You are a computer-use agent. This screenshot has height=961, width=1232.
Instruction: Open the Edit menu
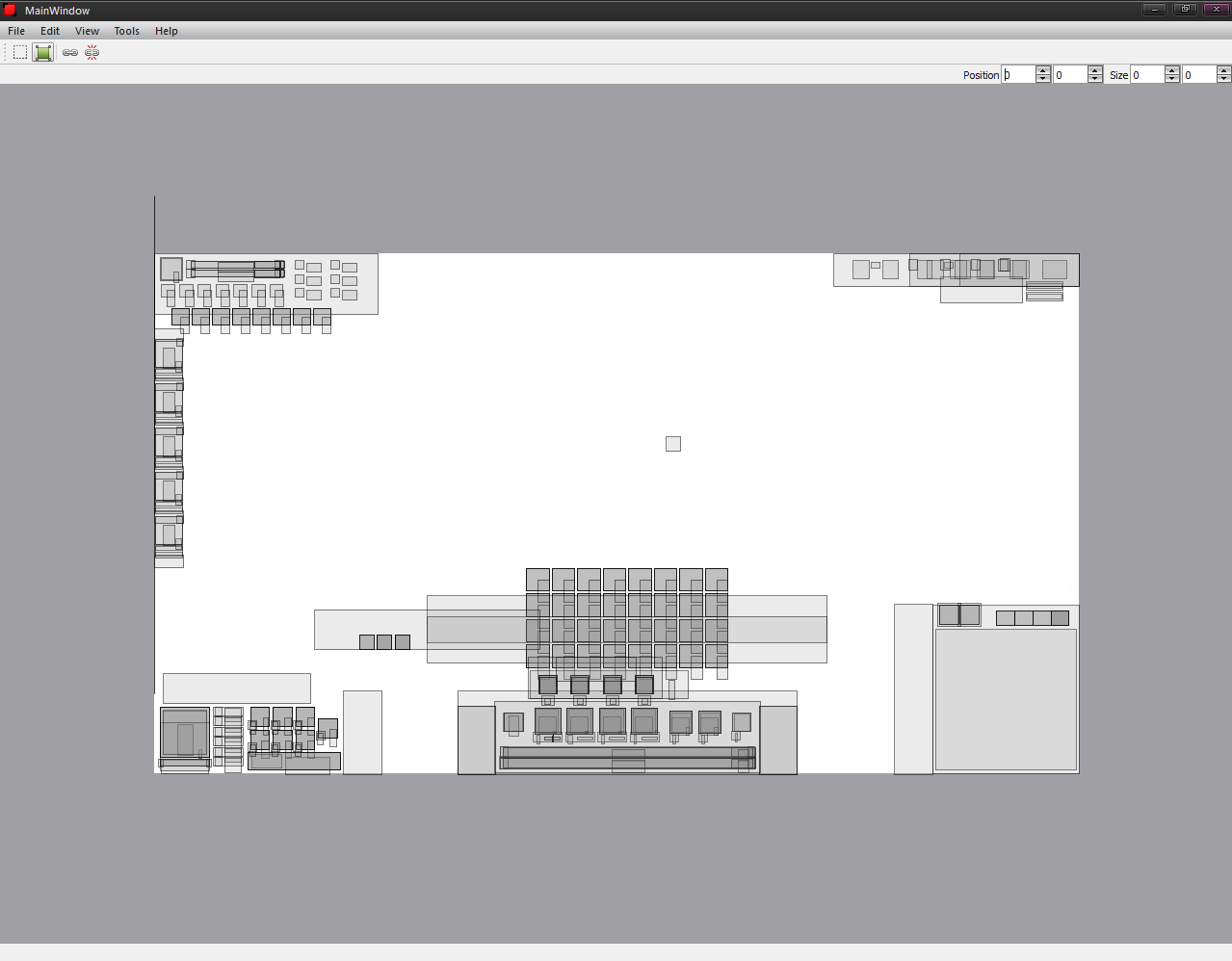tap(50, 31)
